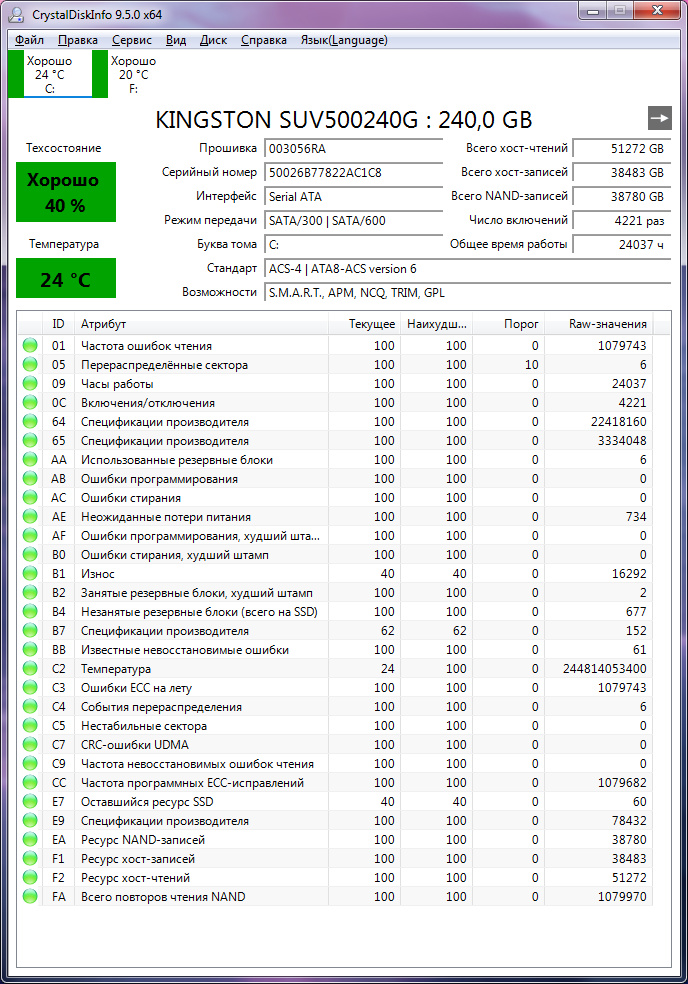This screenshot has width=688, height=984.
Task: Select Перераспределённые сектора attribute text
Action: coord(164,365)
